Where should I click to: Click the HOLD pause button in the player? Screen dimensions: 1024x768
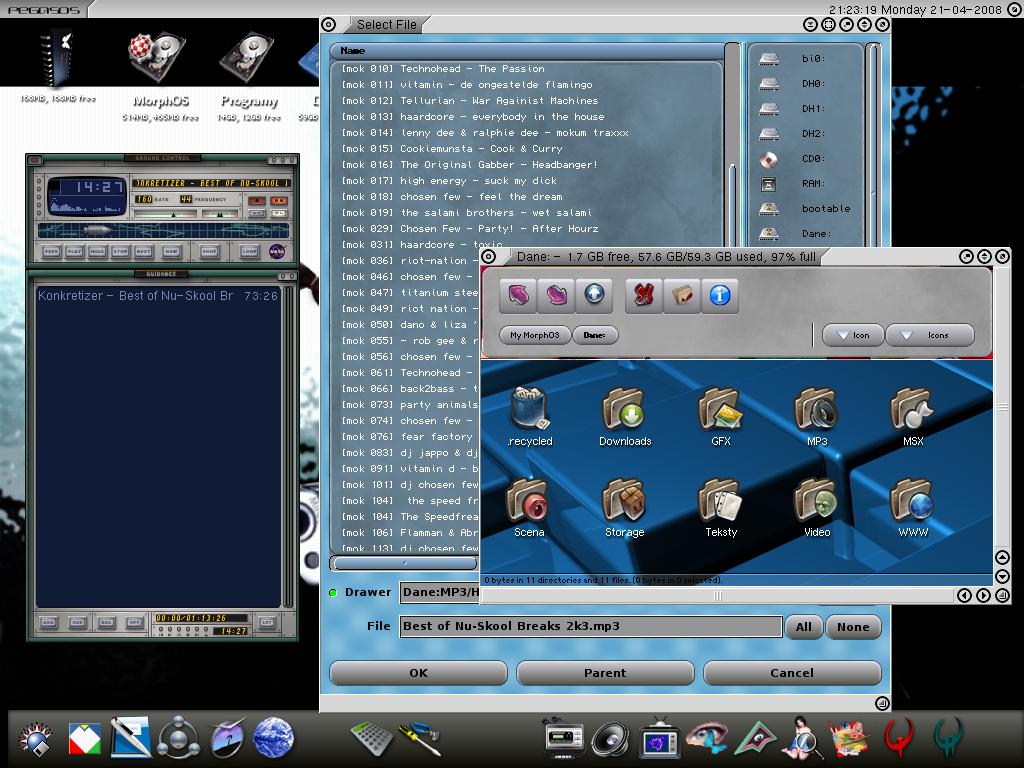click(x=97, y=251)
